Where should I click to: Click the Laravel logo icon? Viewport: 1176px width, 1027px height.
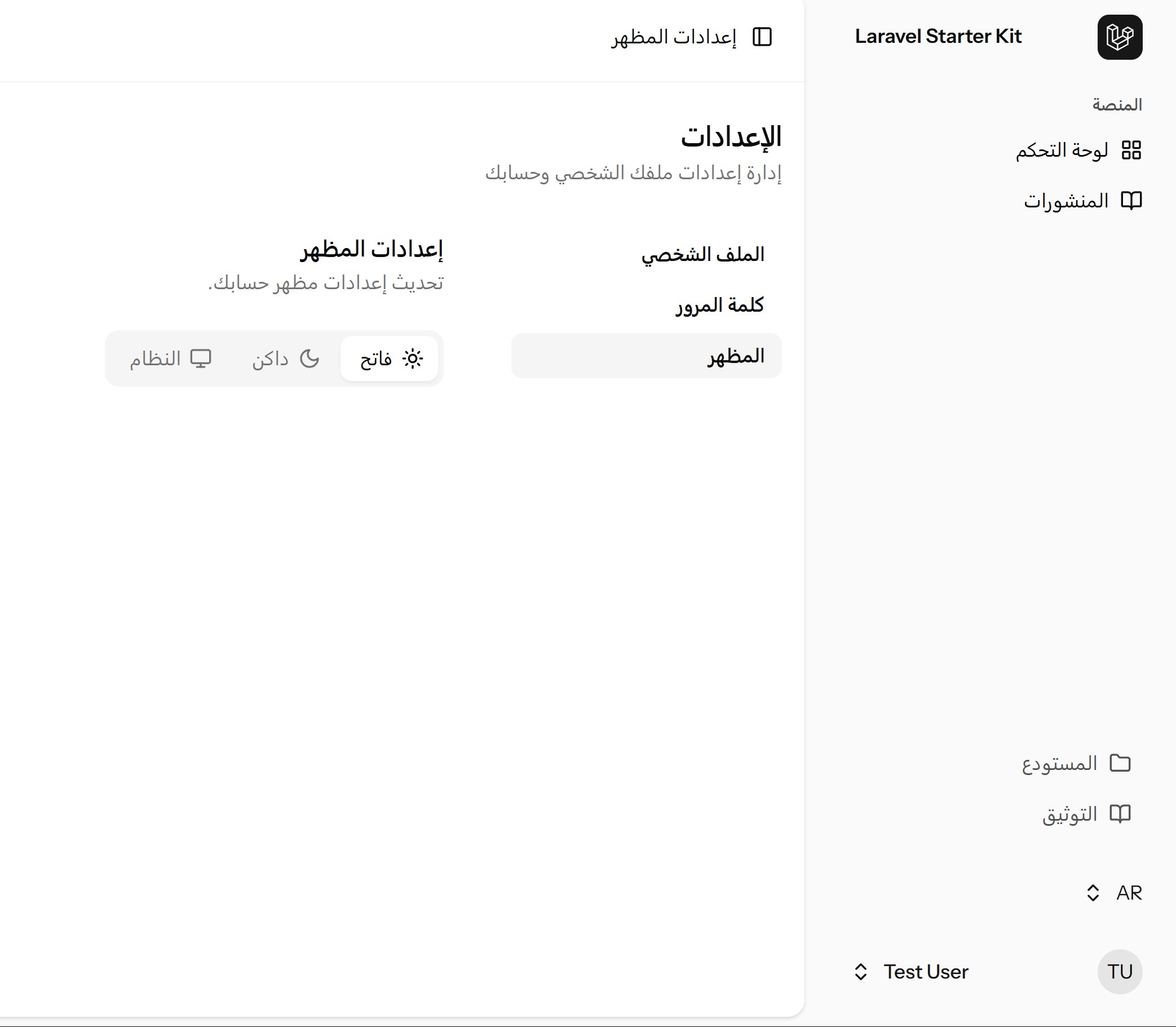point(1119,37)
